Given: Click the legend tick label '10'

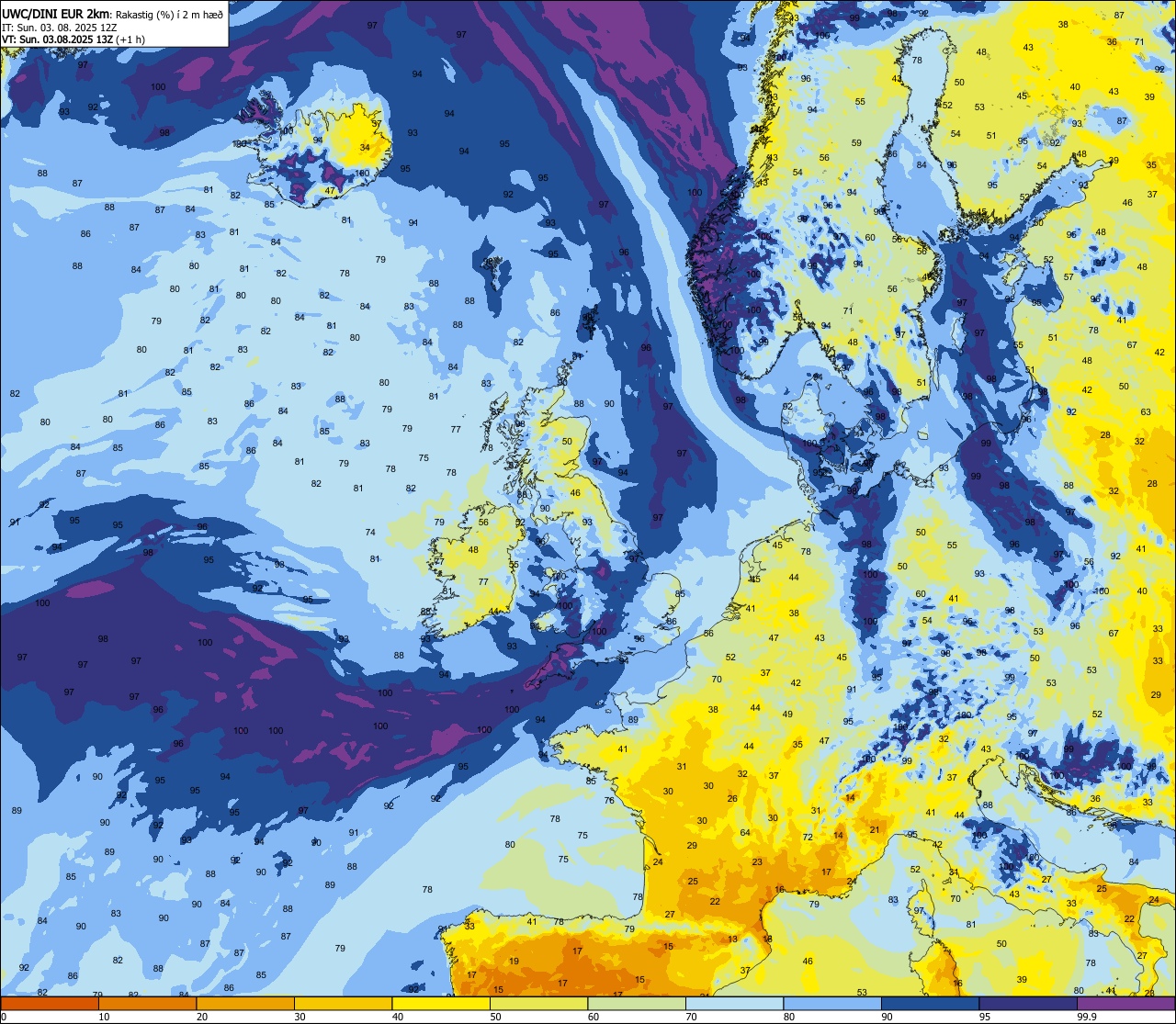Looking at the screenshot, I should click(104, 1017).
